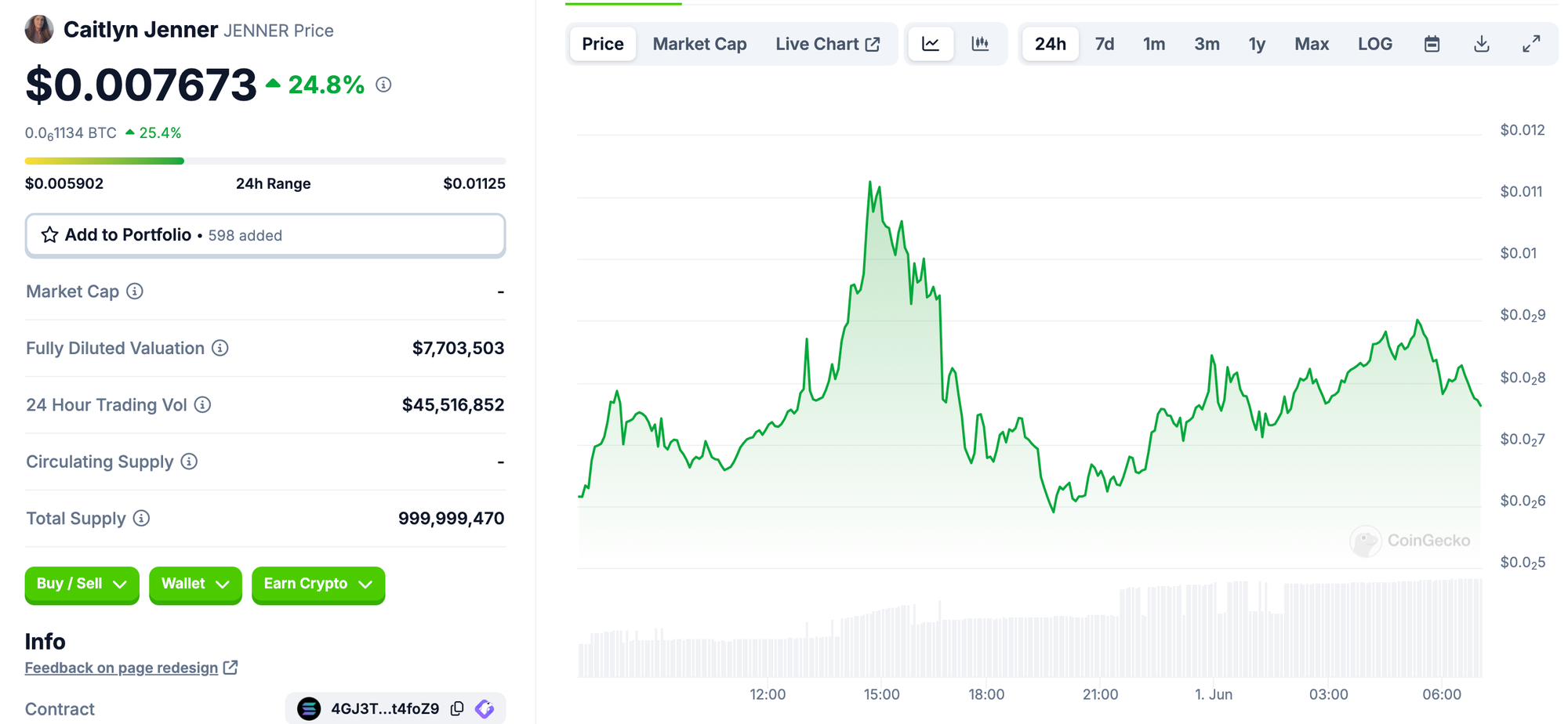The image size is (1568, 724).
Task: Open the price change info icon
Action: tap(383, 85)
